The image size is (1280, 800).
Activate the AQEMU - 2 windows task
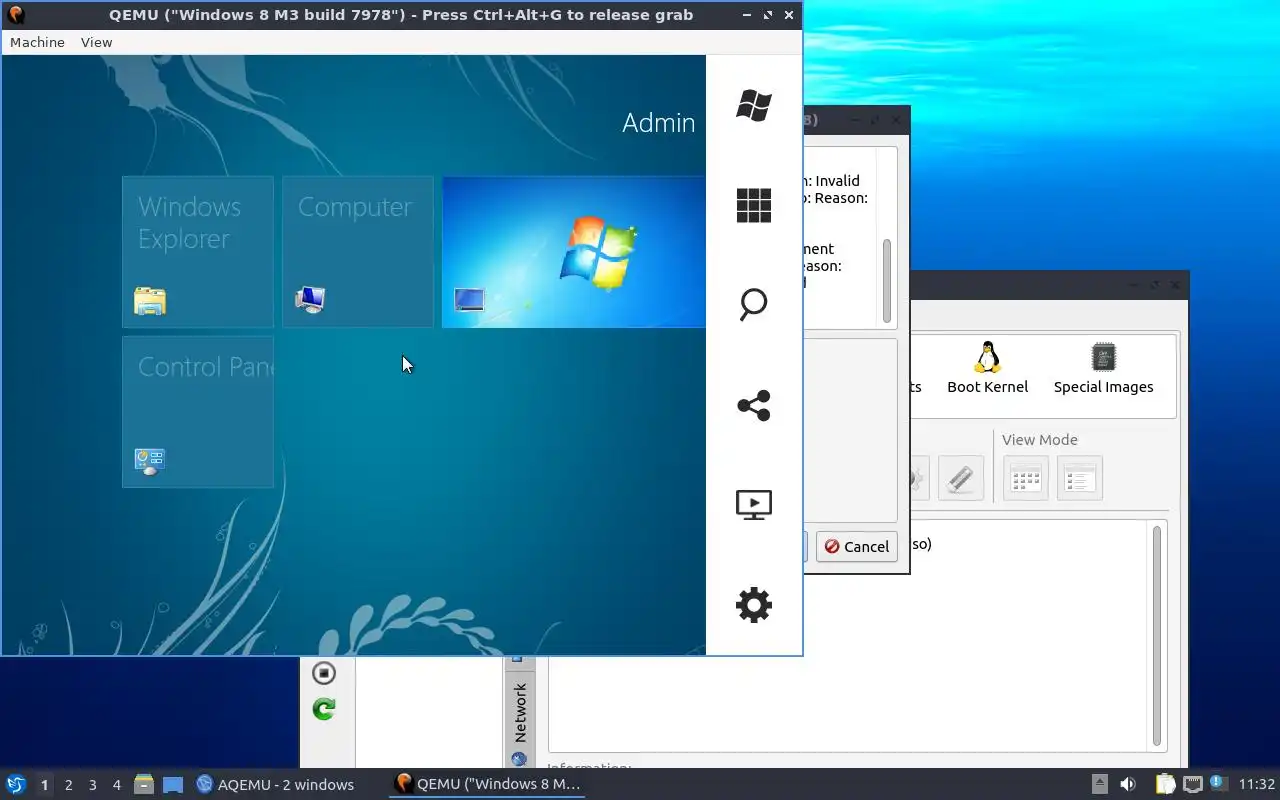pyautogui.click(x=276, y=784)
